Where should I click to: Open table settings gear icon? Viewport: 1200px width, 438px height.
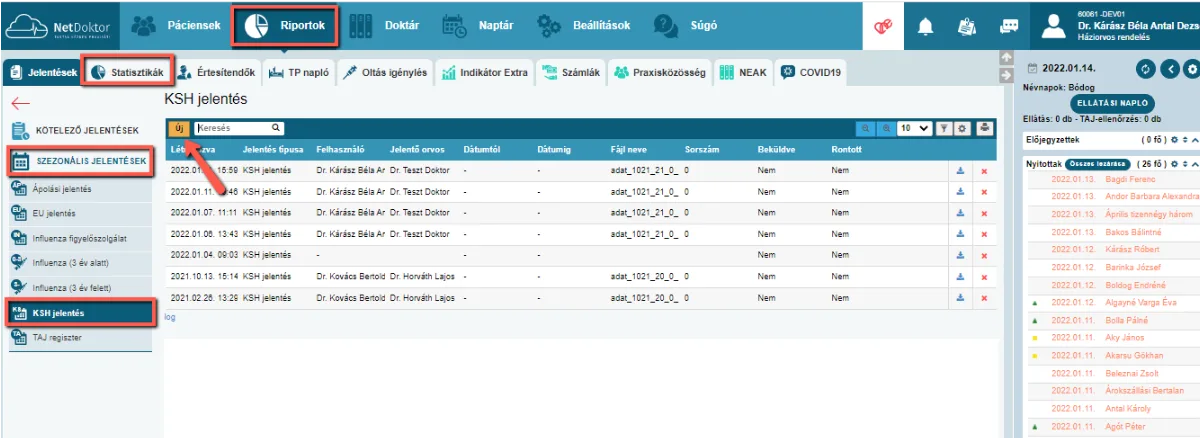[x=962, y=128]
